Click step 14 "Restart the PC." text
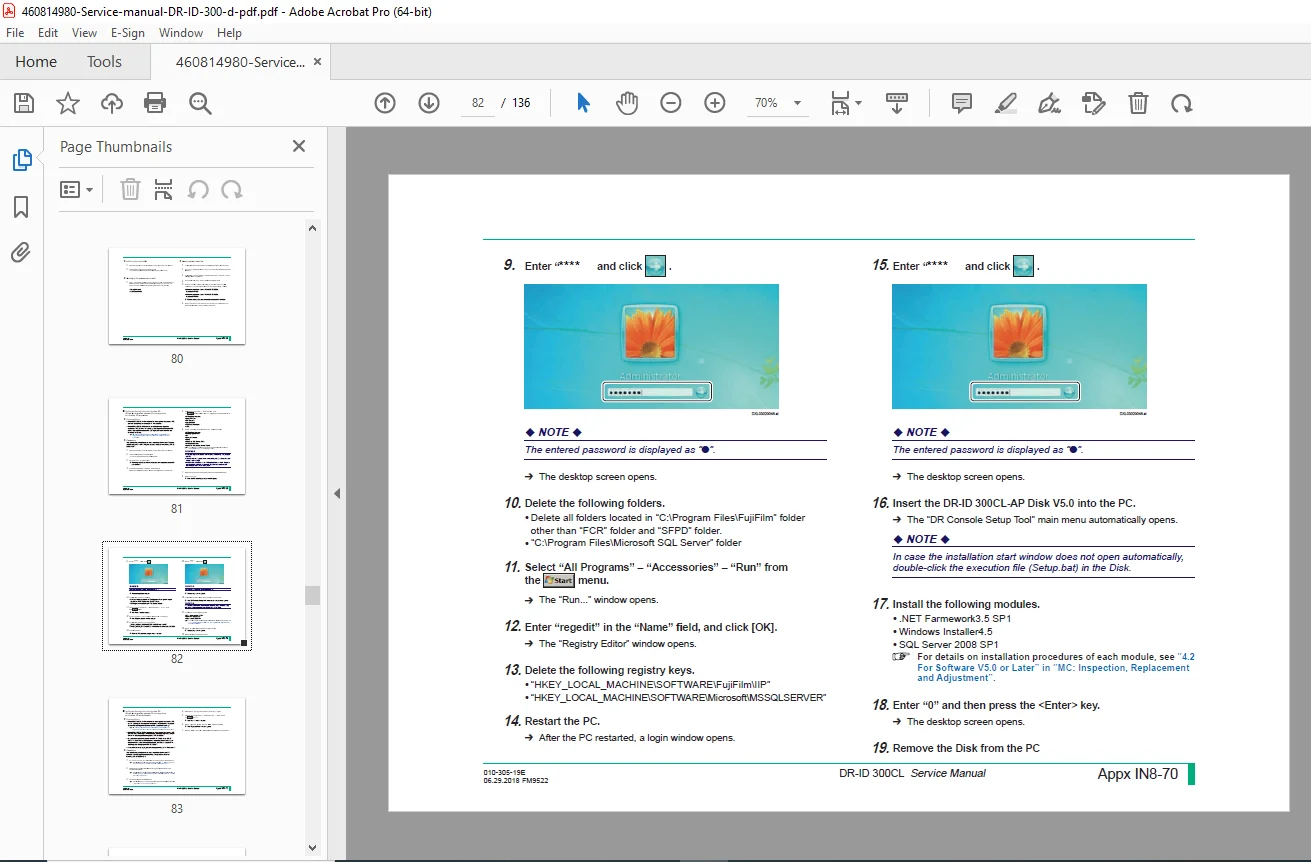The height and width of the screenshot is (862, 1311). click(x=562, y=721)
